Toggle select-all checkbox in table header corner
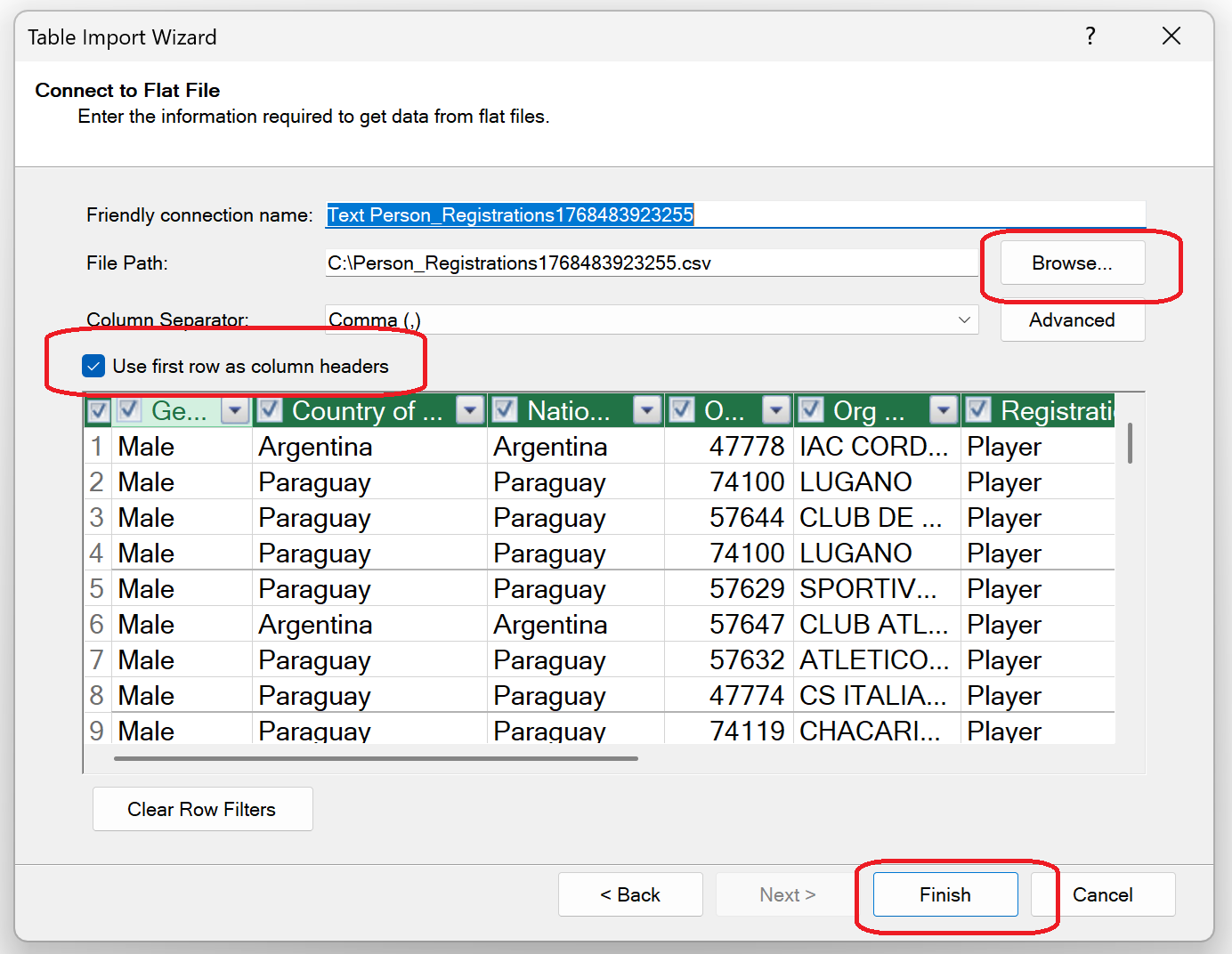This screenshot has width=1232, height=954. (99, 411)
